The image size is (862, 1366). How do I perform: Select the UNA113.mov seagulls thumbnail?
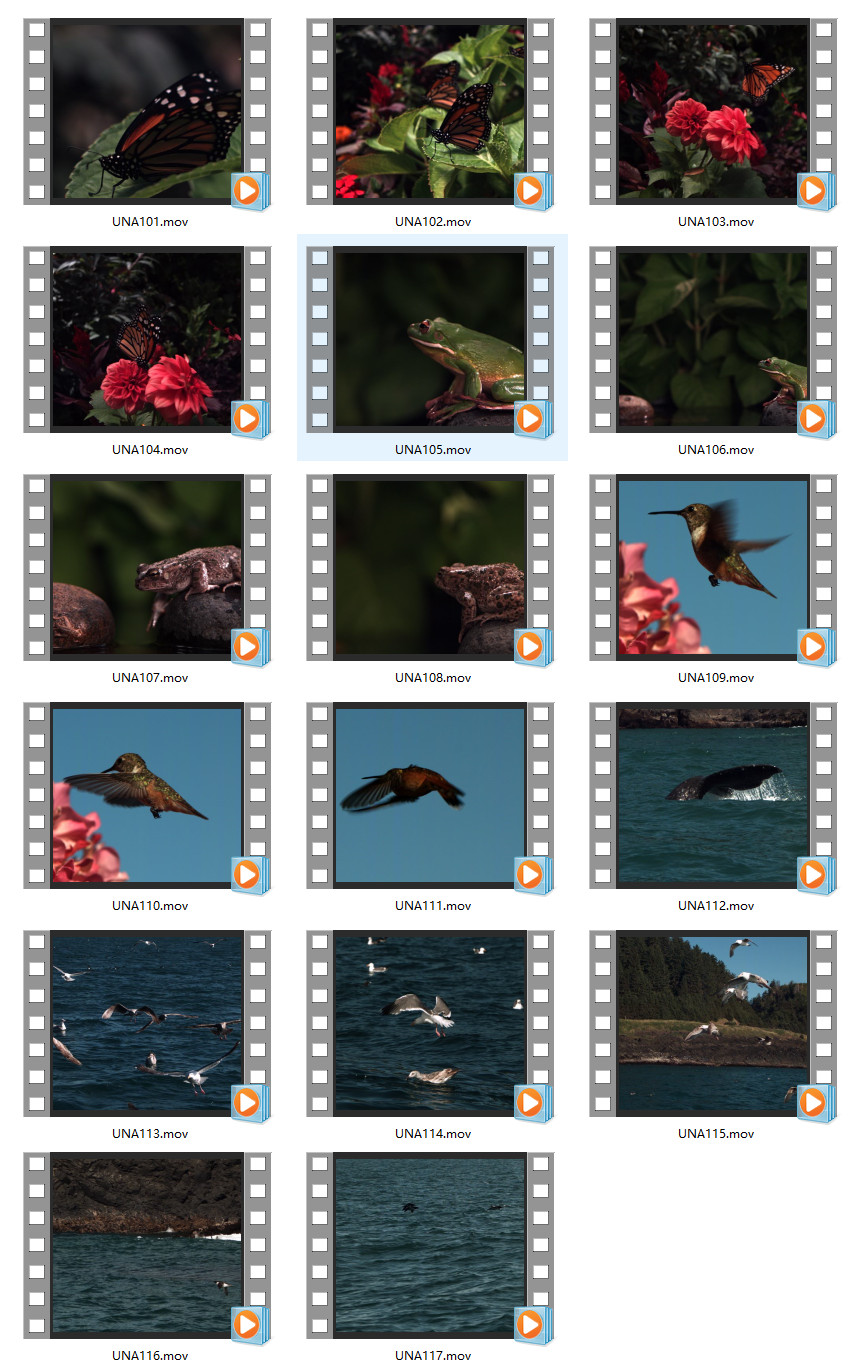[146, 1023]
